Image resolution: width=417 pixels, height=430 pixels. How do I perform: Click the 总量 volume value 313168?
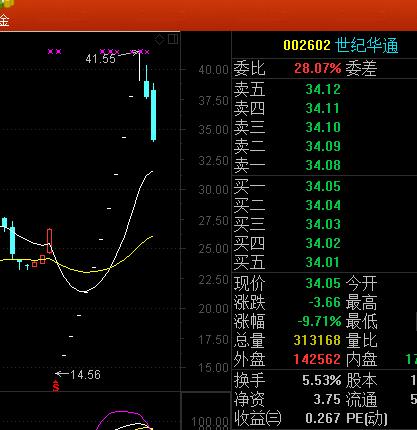point(317,340)
